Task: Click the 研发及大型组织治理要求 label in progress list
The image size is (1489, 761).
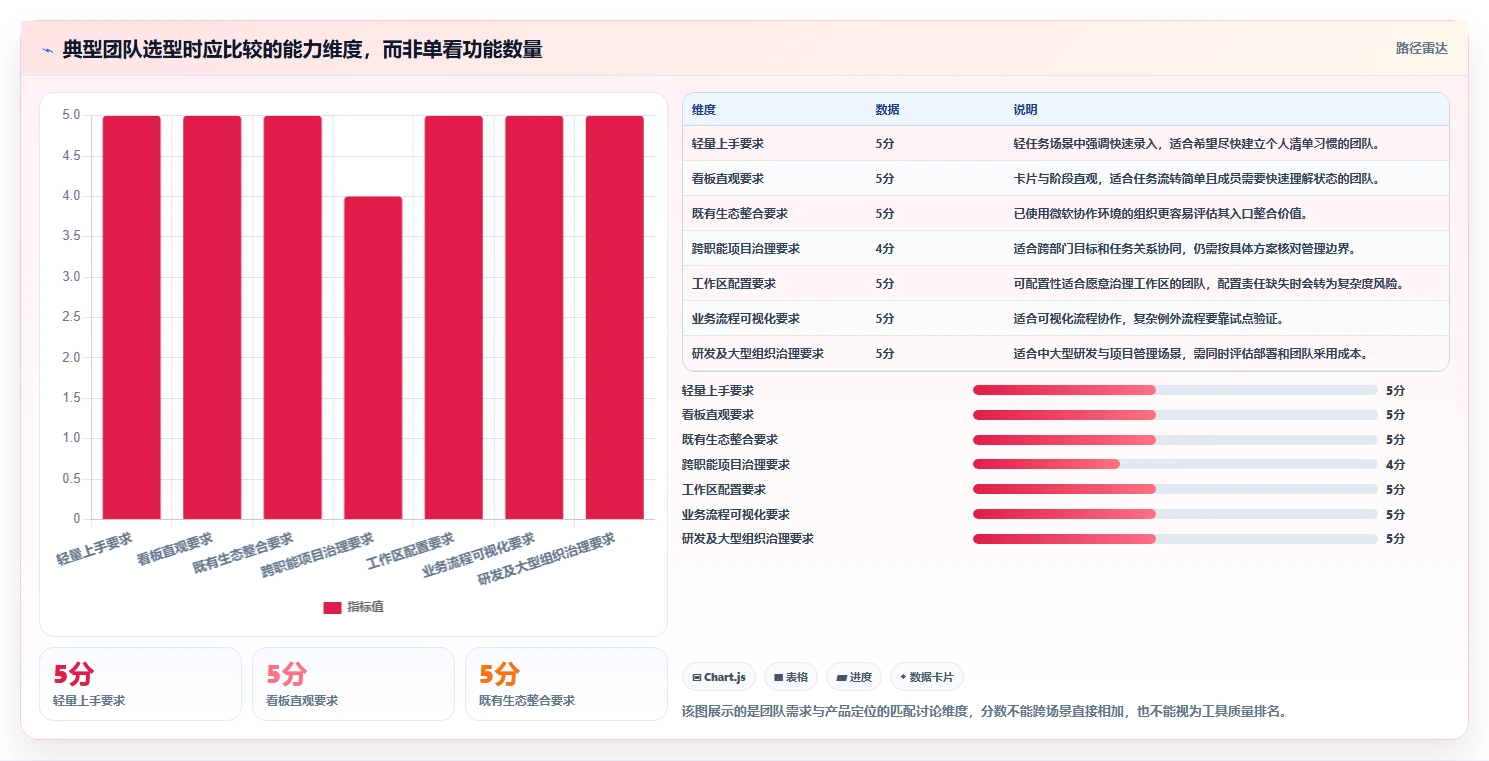Action: click(748, 539)
